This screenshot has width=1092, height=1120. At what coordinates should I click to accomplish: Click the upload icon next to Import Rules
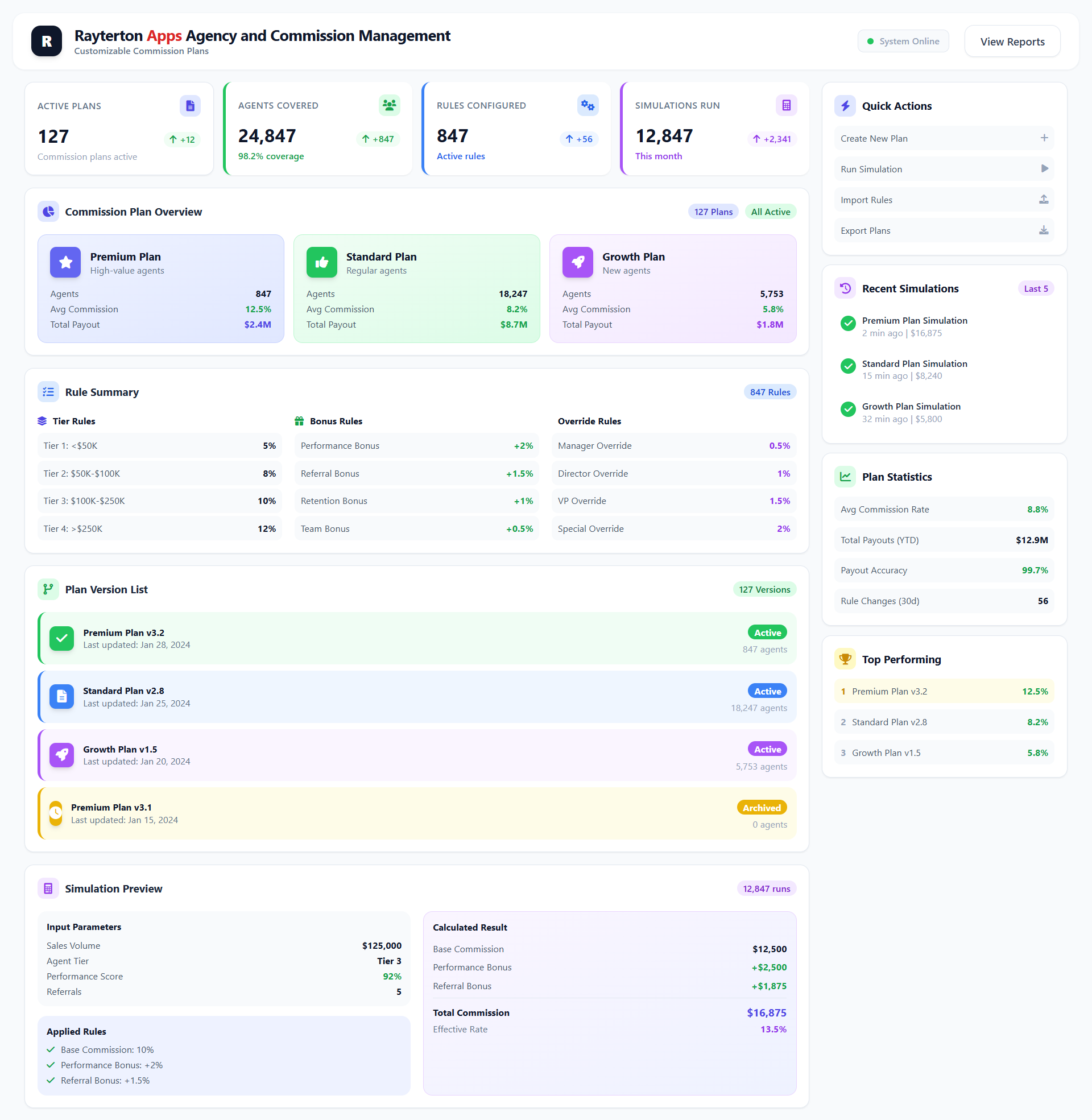[x=1044, y=200]
